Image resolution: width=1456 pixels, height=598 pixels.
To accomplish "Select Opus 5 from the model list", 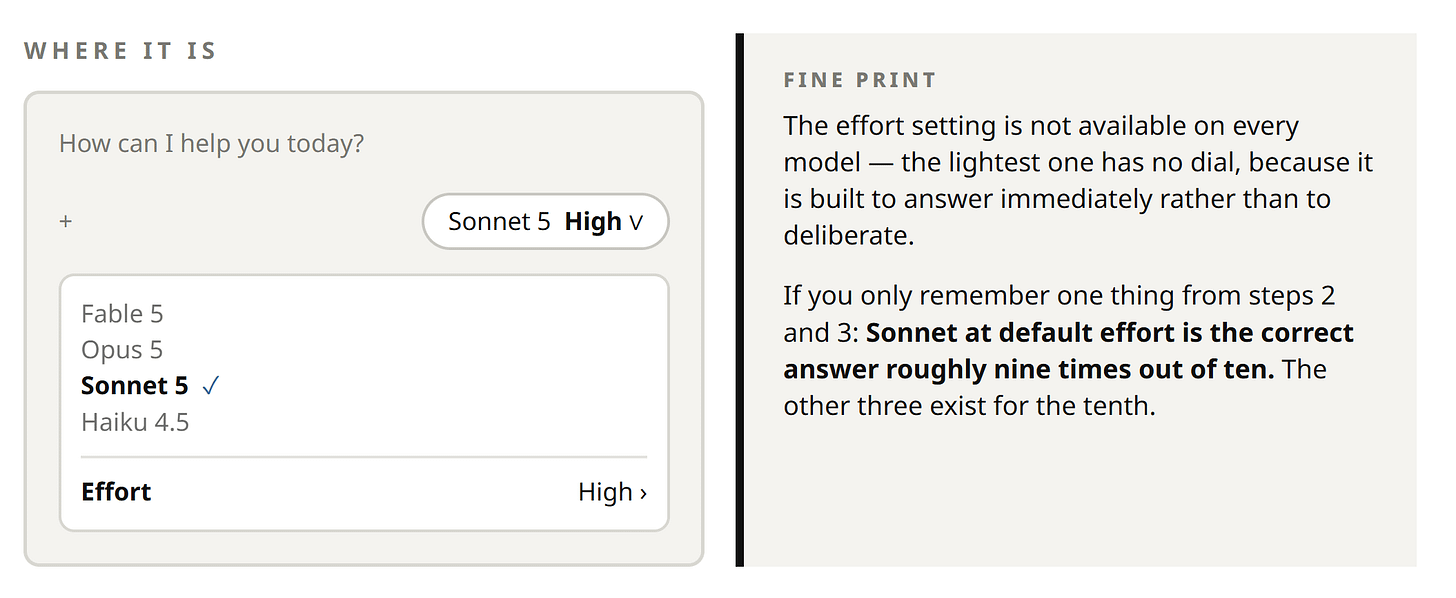I will coord(122,350).
